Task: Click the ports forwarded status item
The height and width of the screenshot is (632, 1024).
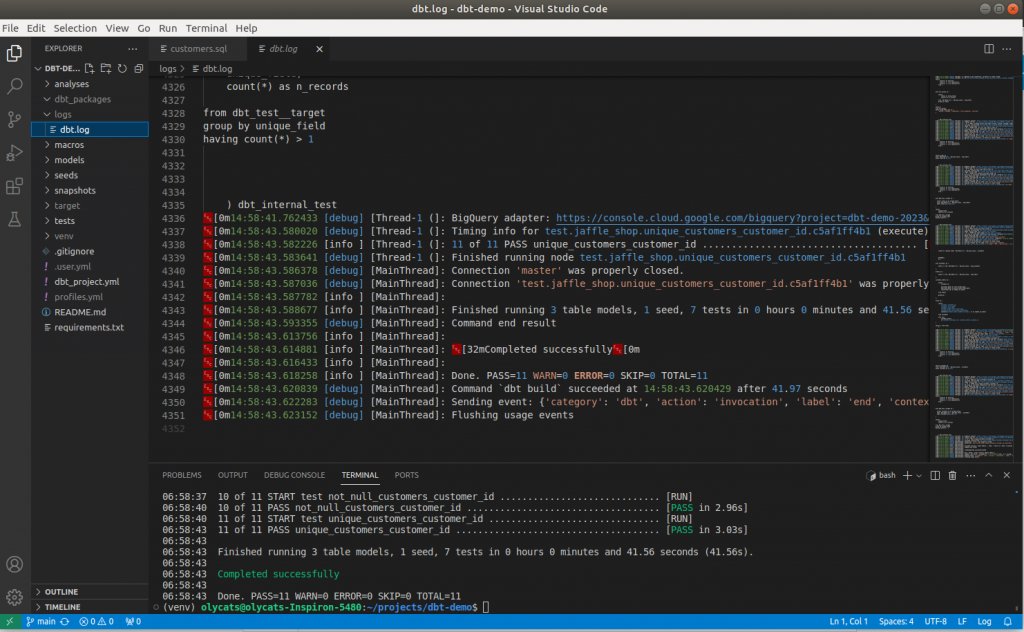Action: point(133,622)
